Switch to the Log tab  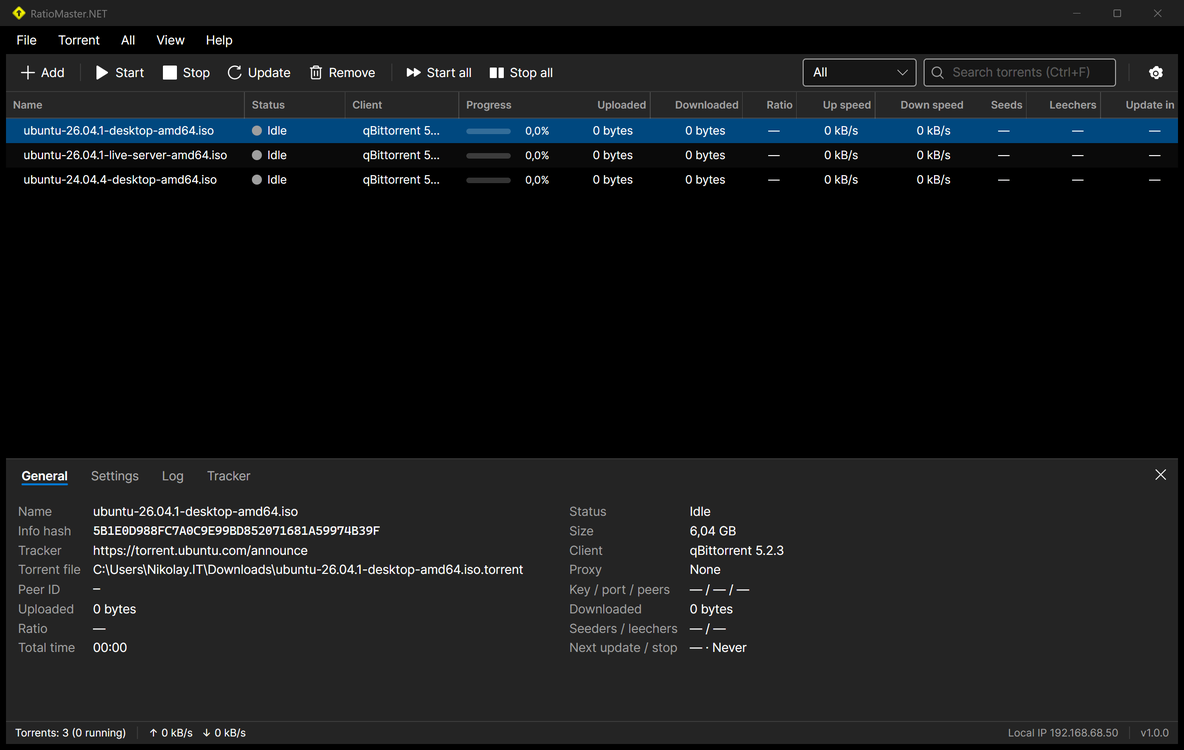tap(172, 476)
